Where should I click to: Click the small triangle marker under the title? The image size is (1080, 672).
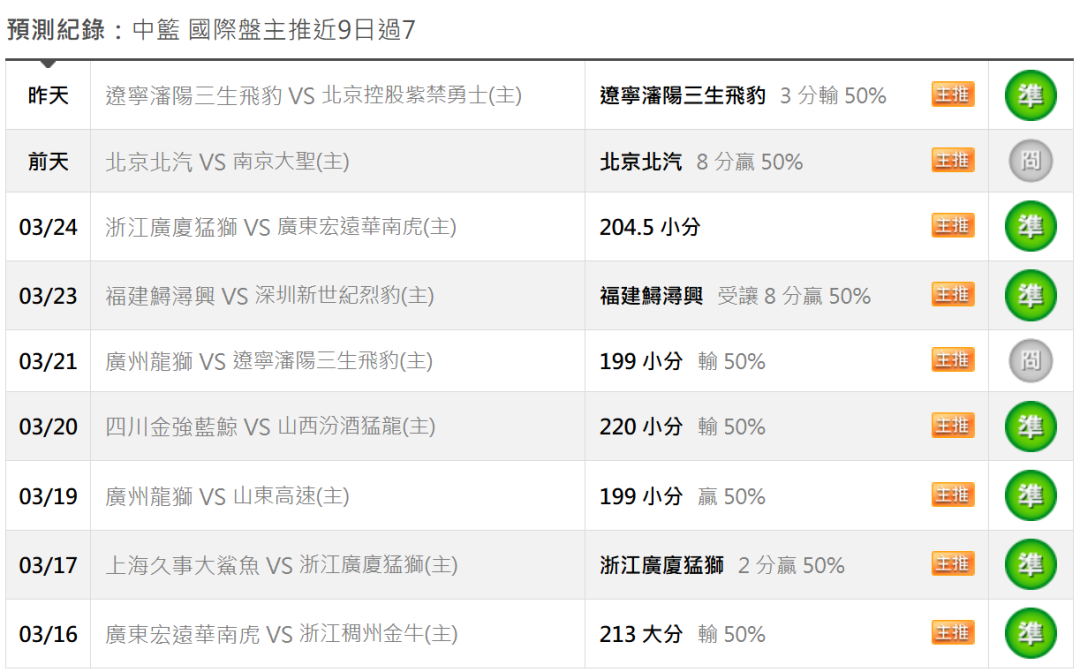[48, 64]
